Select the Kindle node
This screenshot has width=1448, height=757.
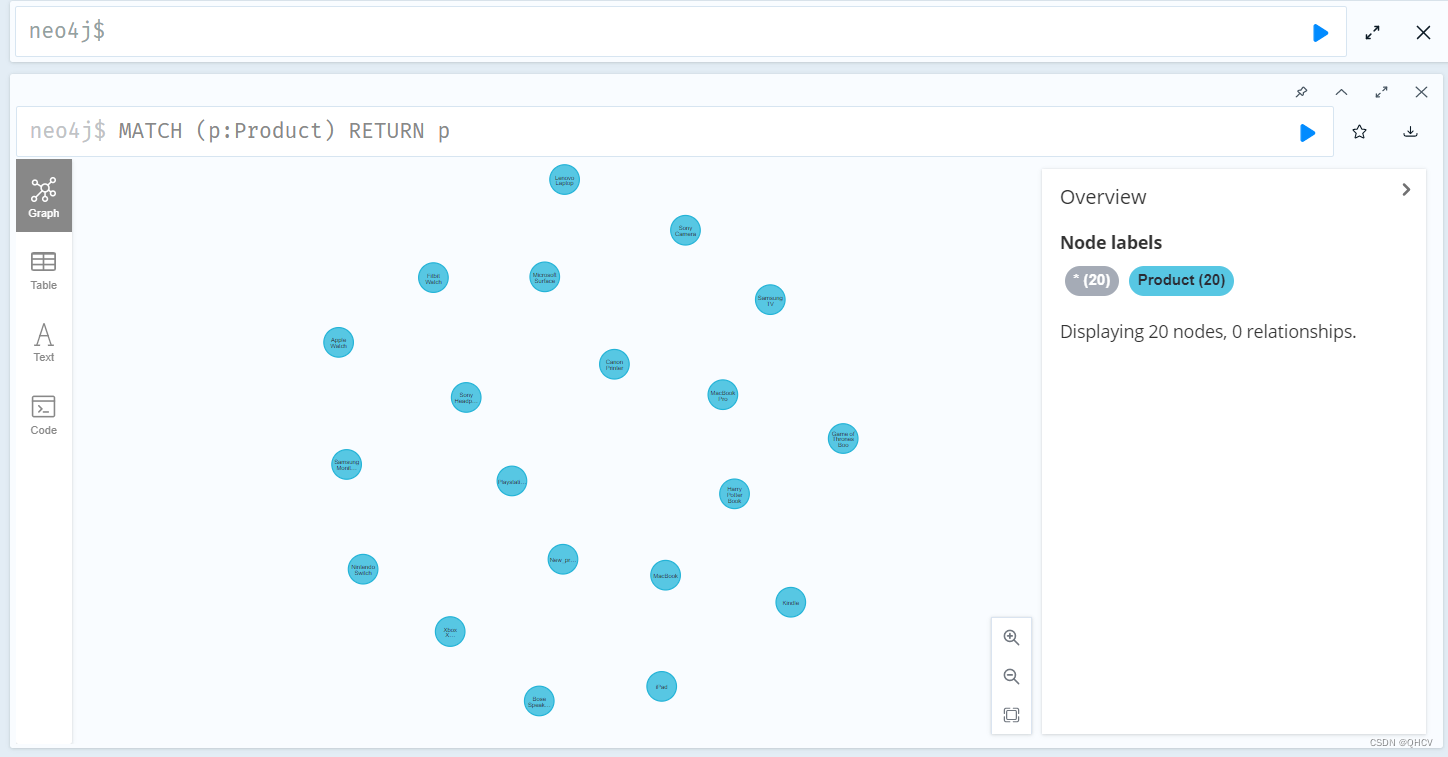(x=790, y=602)
